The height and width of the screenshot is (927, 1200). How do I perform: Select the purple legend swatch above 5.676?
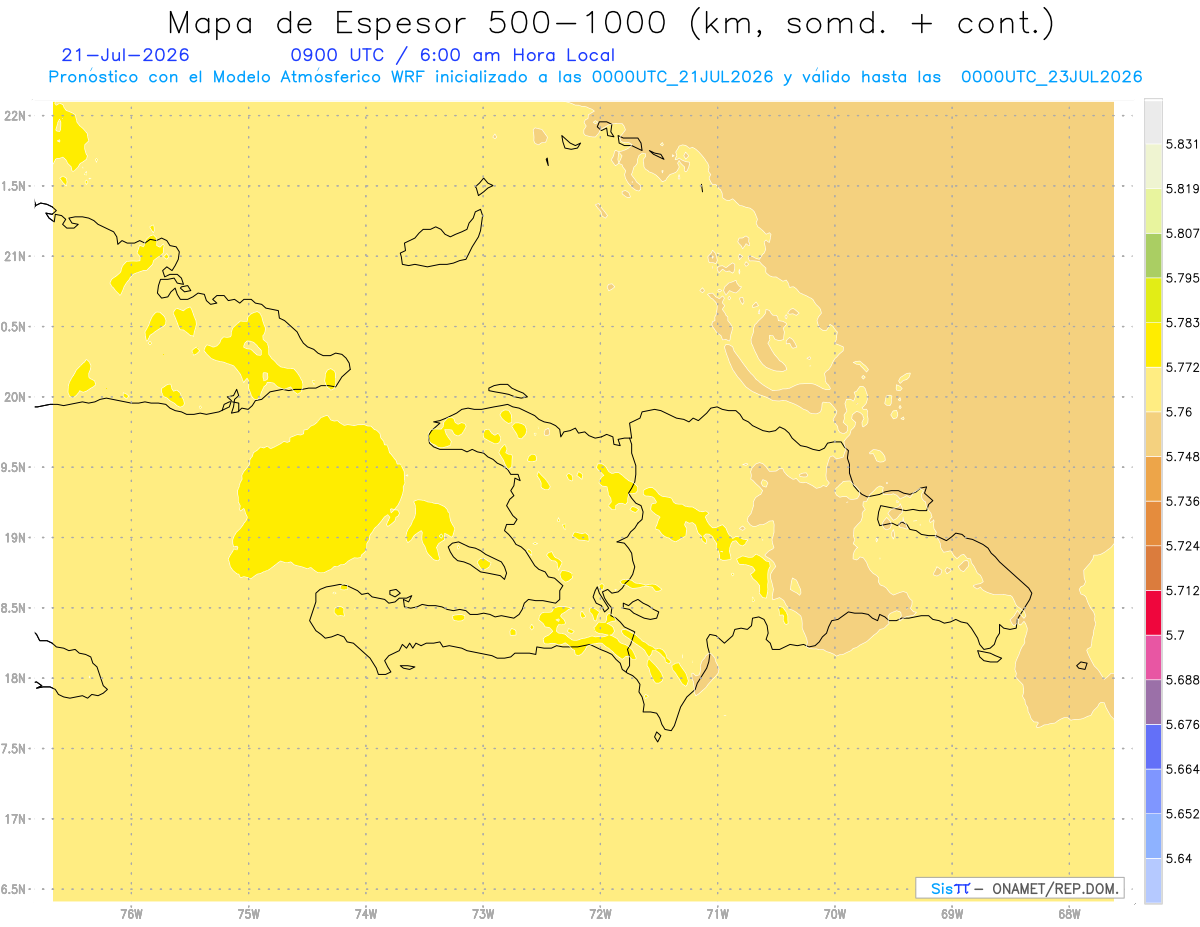click(1153, 702)
